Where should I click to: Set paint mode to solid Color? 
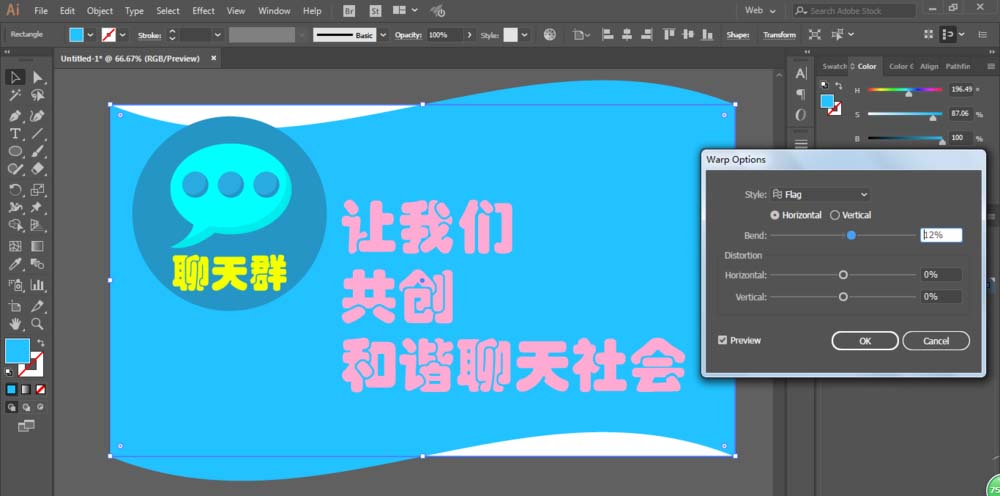(x=11, y=389)
